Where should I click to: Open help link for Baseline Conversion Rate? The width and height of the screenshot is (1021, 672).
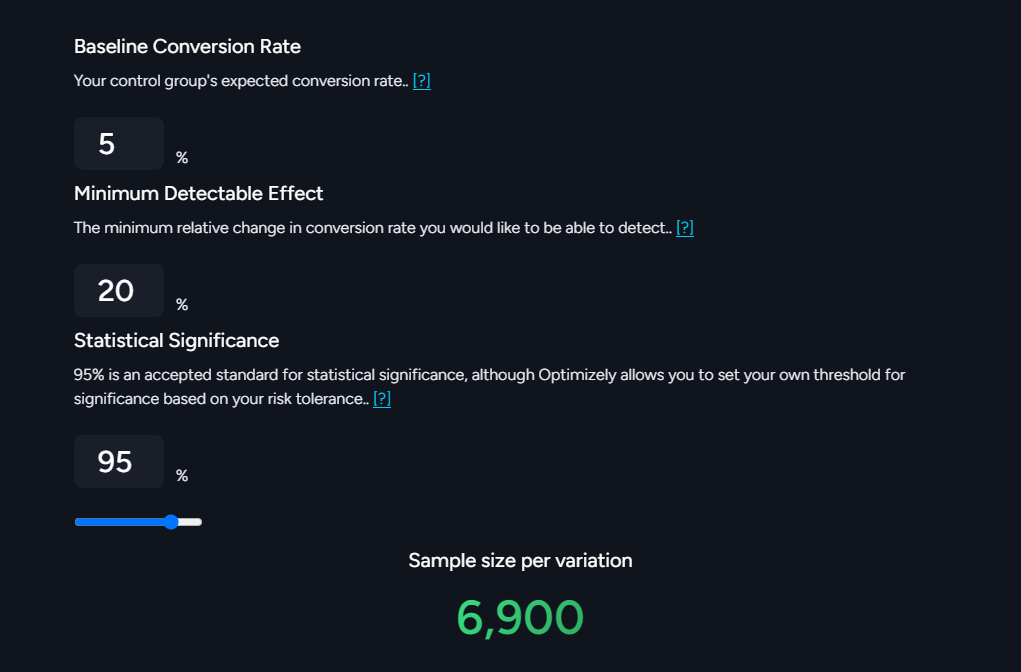[421, 81]
